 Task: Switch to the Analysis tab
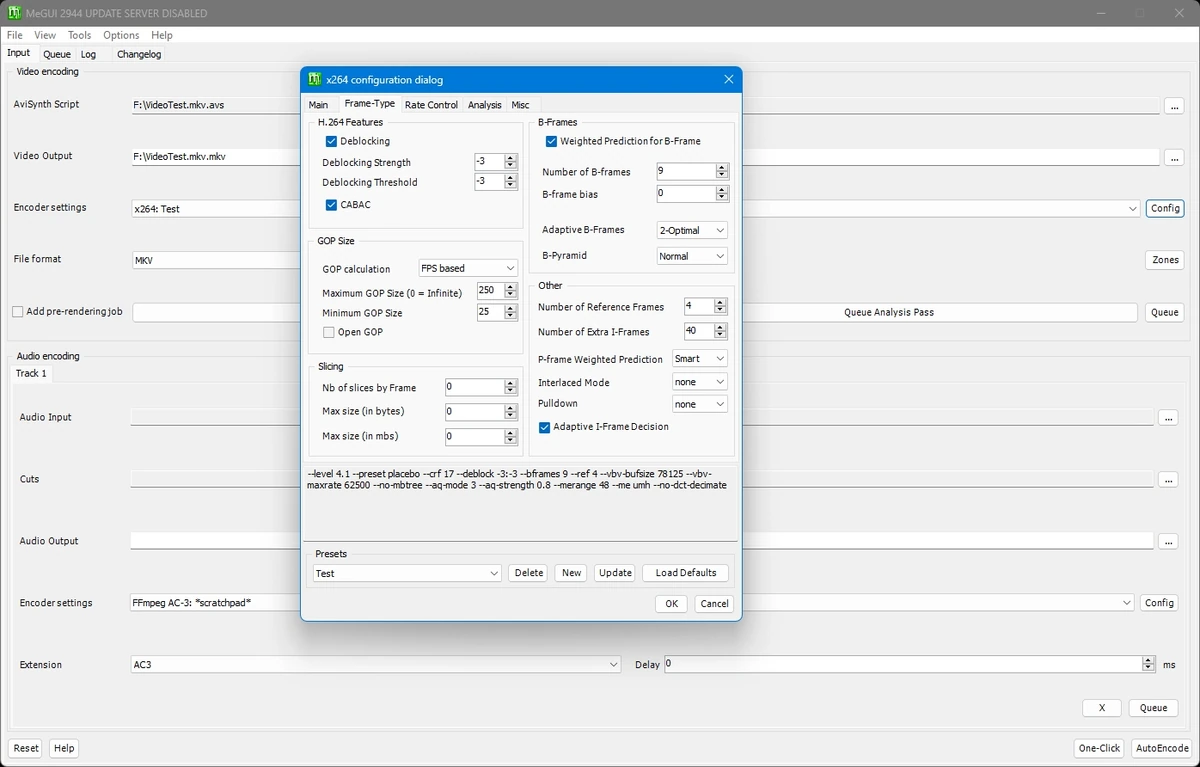click(x=485, y=105)
